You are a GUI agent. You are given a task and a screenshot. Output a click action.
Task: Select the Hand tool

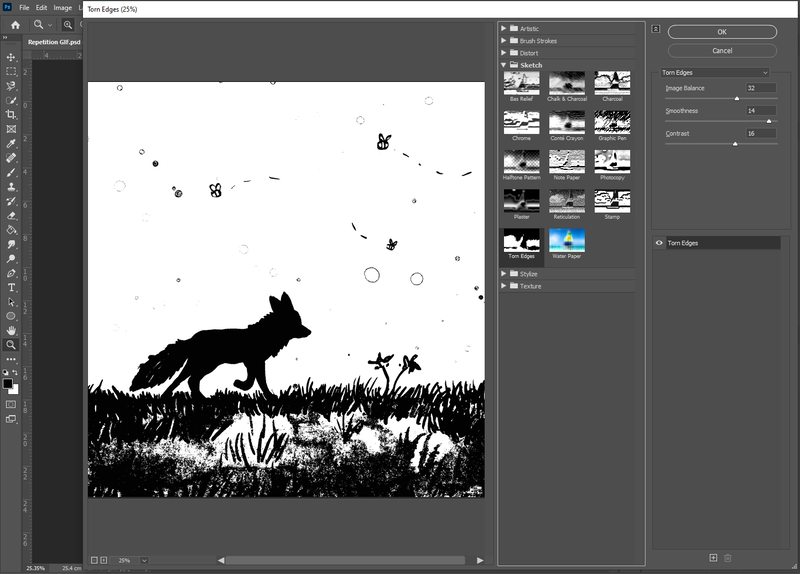(11, 330)
